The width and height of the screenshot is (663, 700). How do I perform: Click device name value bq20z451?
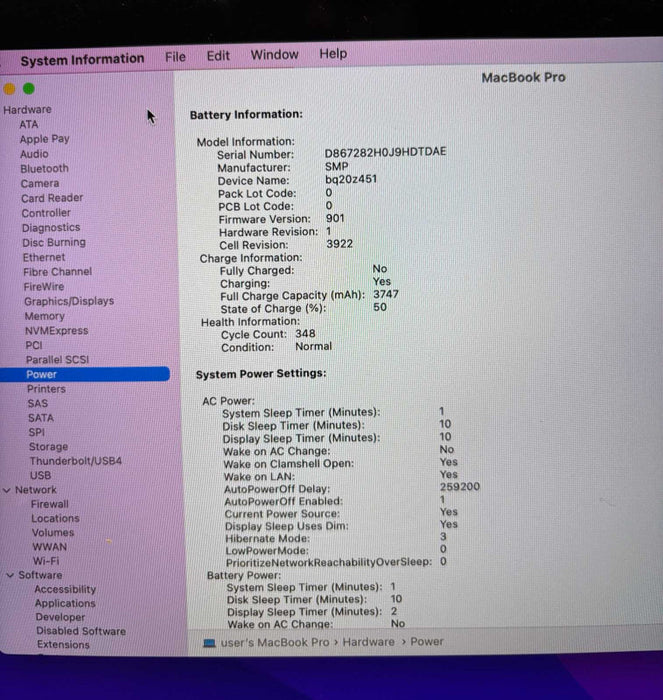pyautogui.click(x=350, y=179)
